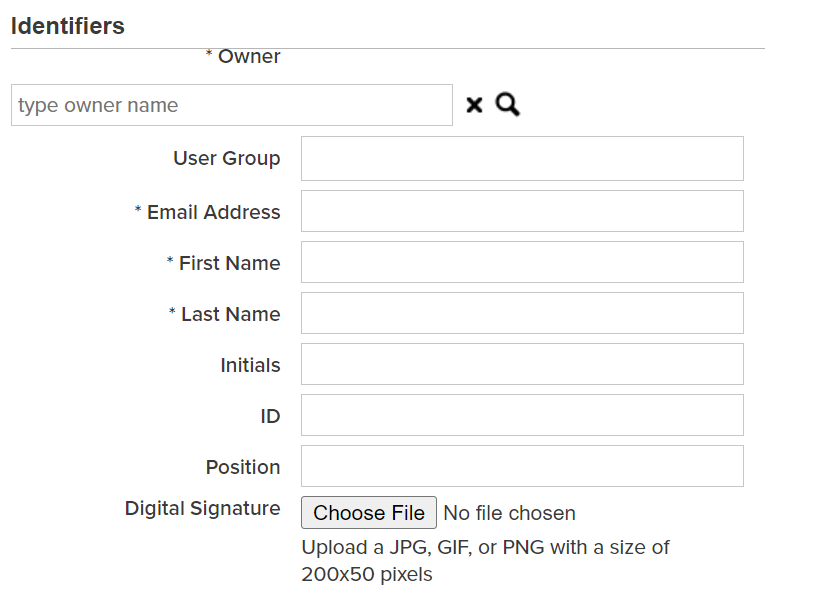822x602 pixels.
Task: Focus the 'type owner name' input
Action: 232,105
